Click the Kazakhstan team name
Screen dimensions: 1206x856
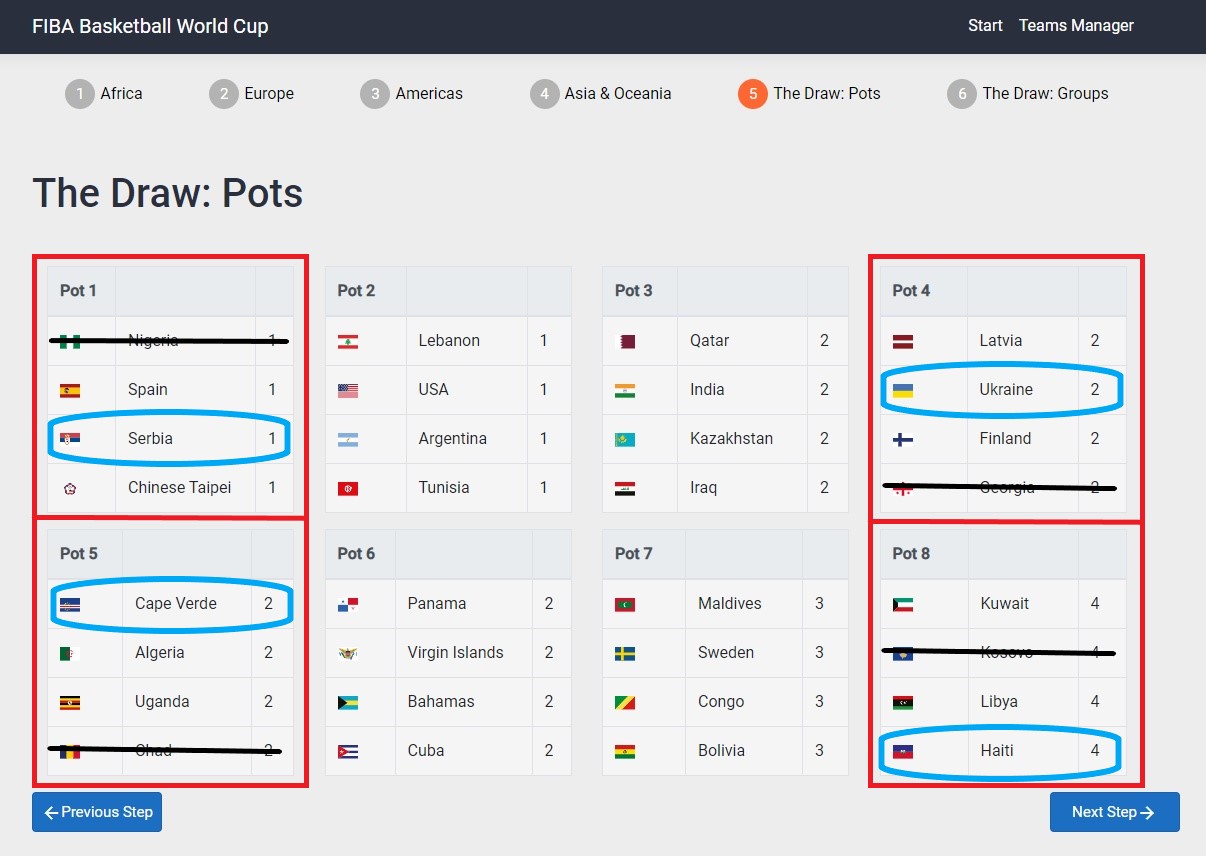click(x=732, y=439)
